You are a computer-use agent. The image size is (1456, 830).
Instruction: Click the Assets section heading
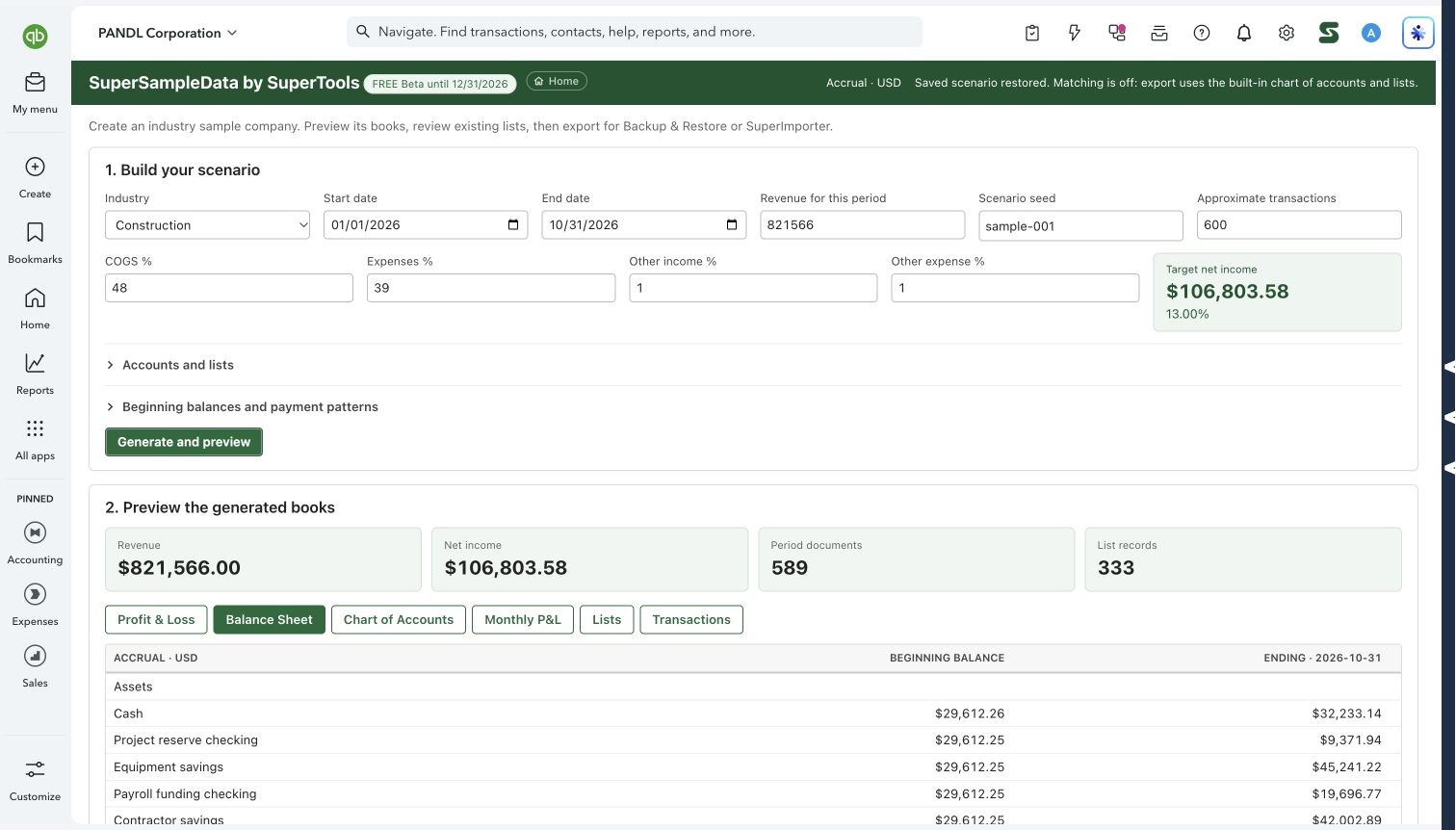point(133,687)
